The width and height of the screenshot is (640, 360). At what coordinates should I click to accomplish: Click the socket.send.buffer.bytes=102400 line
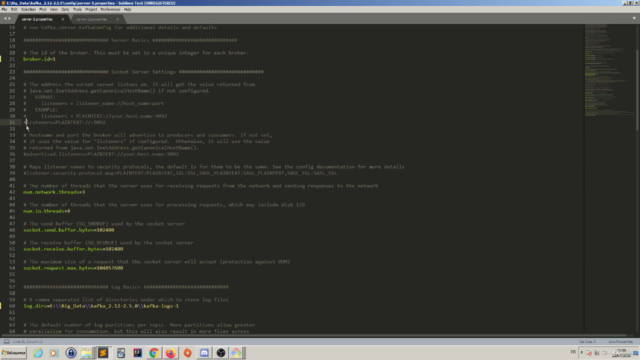coord(69,230)
